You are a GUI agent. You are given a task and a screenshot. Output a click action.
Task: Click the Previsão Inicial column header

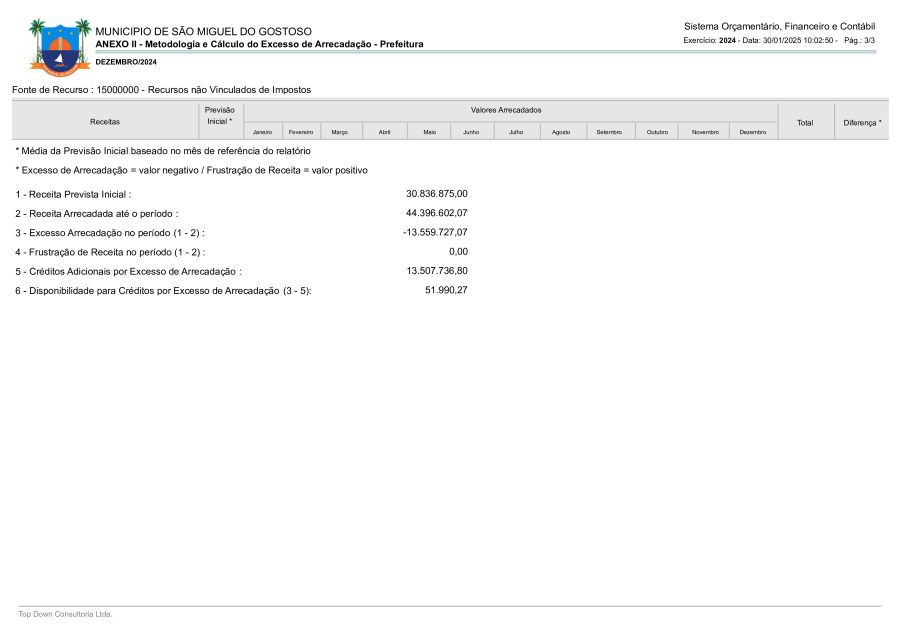click(x=219, y=115)
